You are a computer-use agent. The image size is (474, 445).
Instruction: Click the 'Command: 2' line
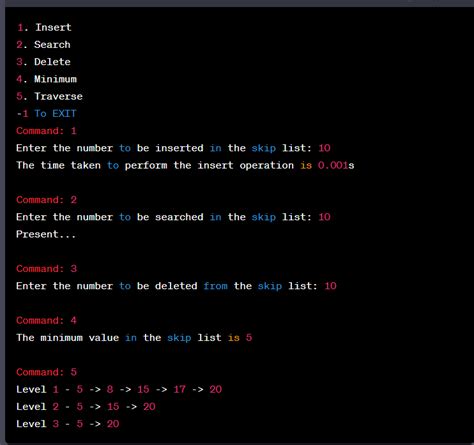[46, 200]
